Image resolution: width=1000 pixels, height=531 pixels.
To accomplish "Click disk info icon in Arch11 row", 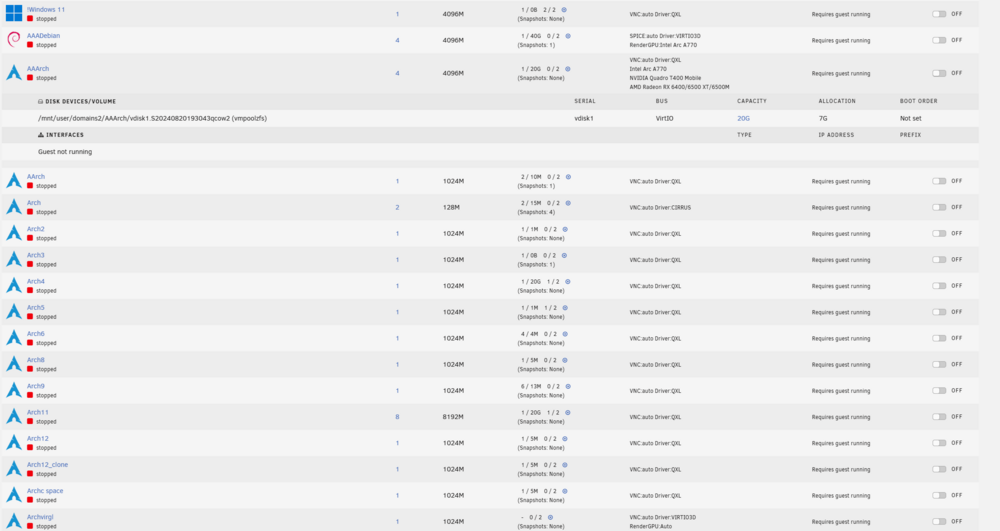I will [568, 412].
